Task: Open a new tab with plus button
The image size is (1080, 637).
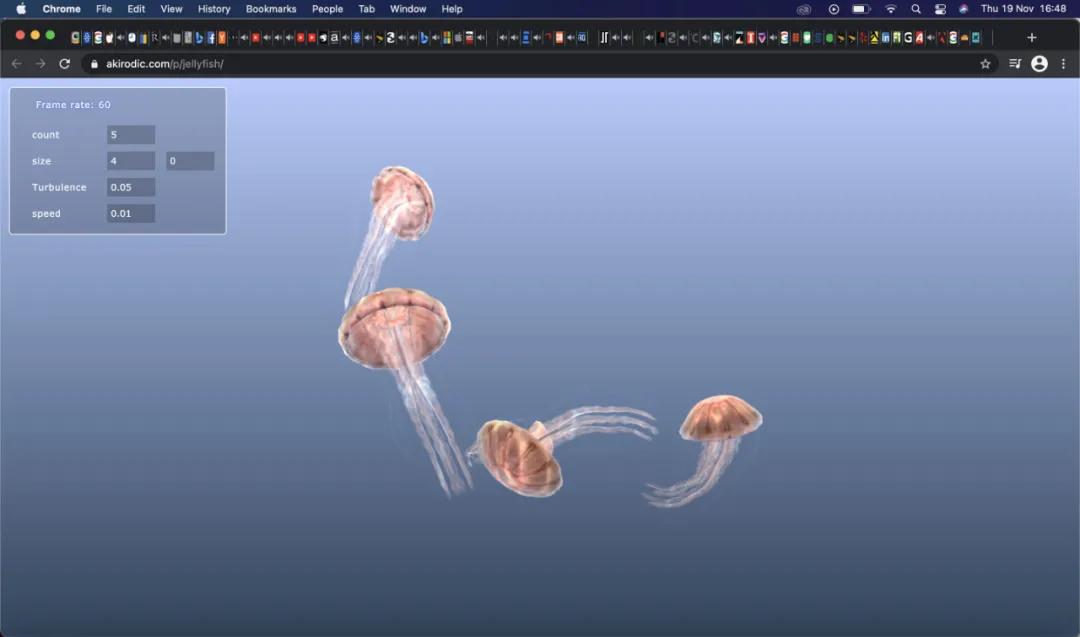Action: pyautogui.click(x=1032, y=37)
